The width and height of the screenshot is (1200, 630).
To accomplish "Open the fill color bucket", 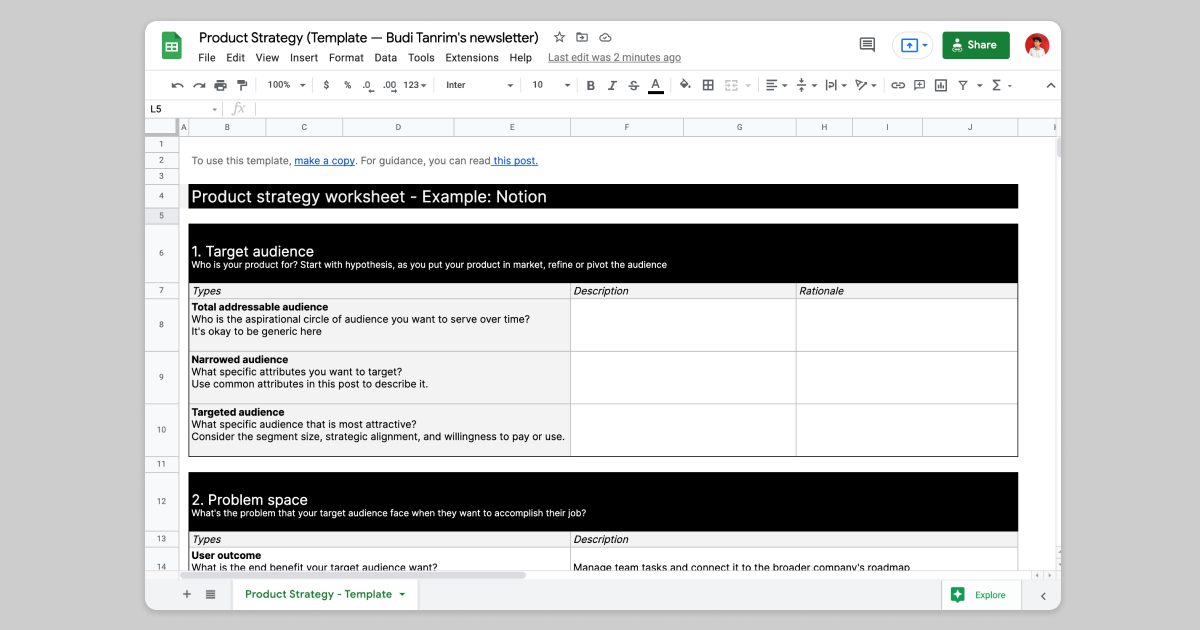I will [x=685, y=86].
